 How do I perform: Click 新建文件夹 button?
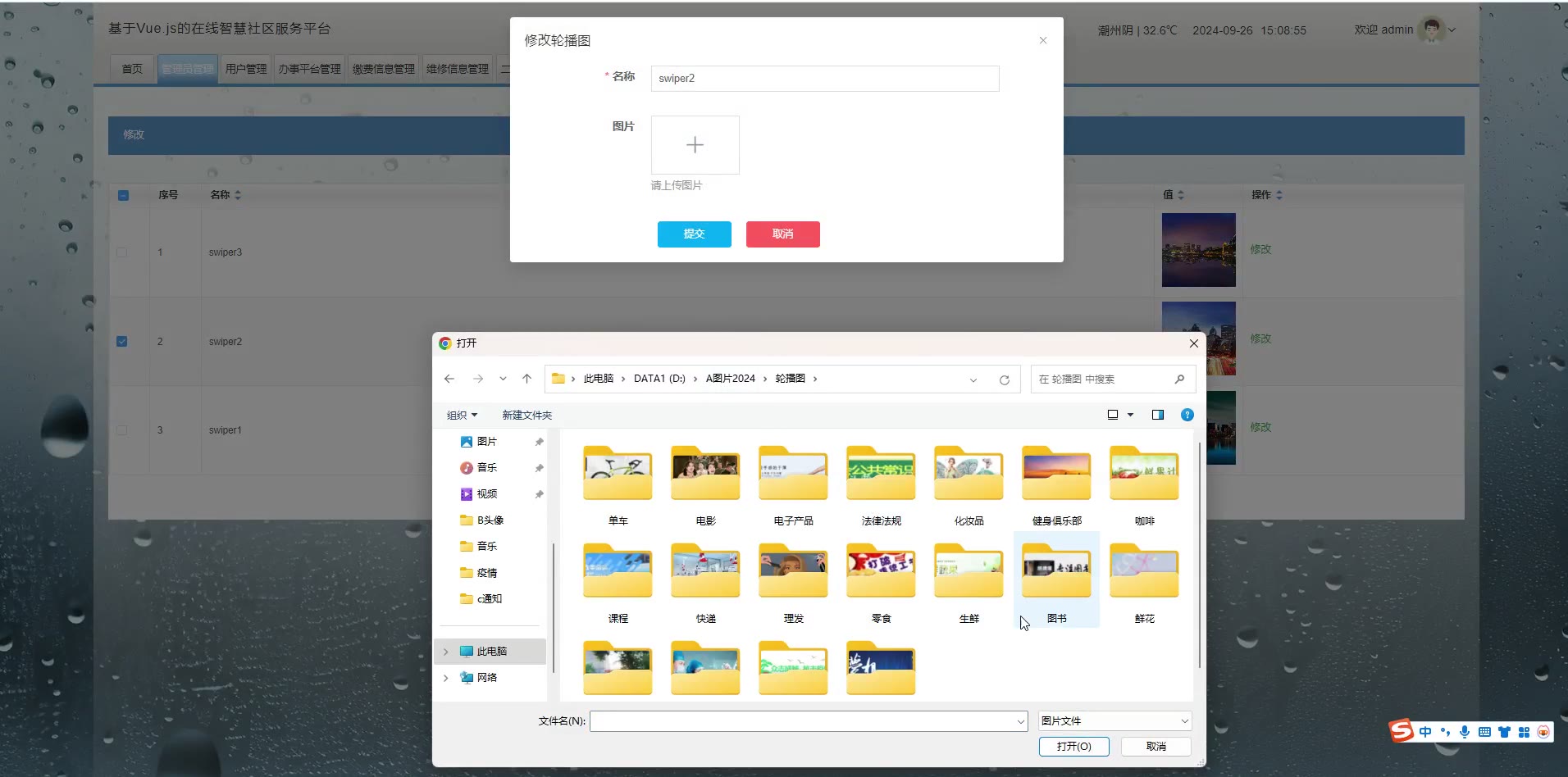[526, 416]
